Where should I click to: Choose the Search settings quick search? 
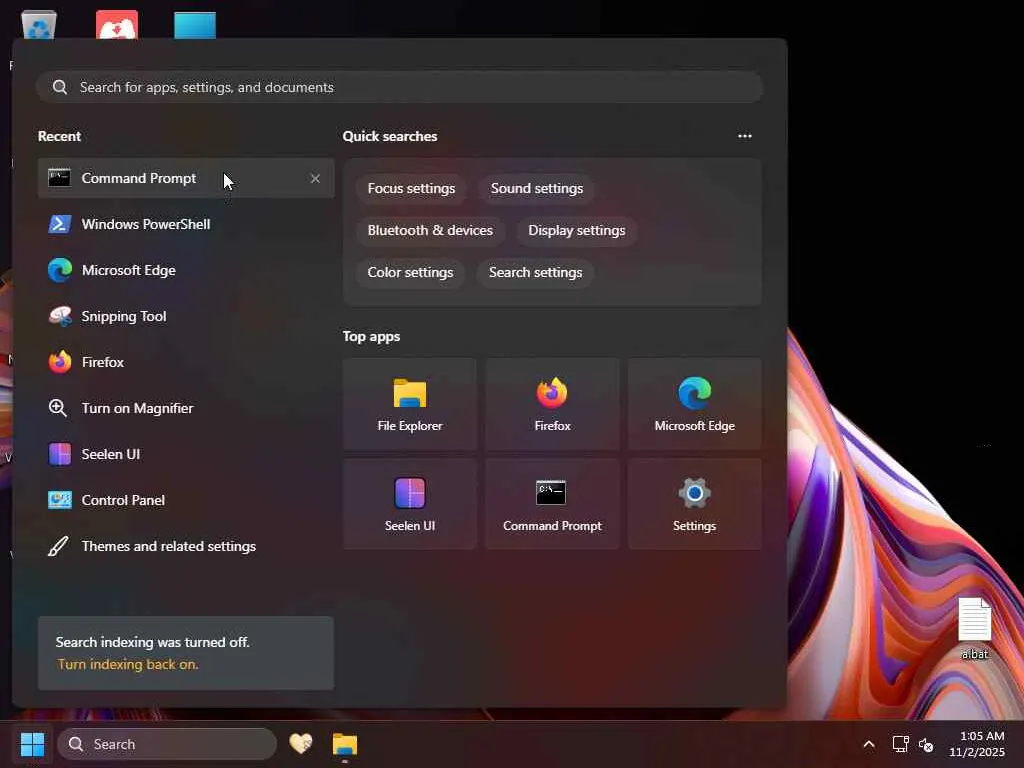[536, 272]
